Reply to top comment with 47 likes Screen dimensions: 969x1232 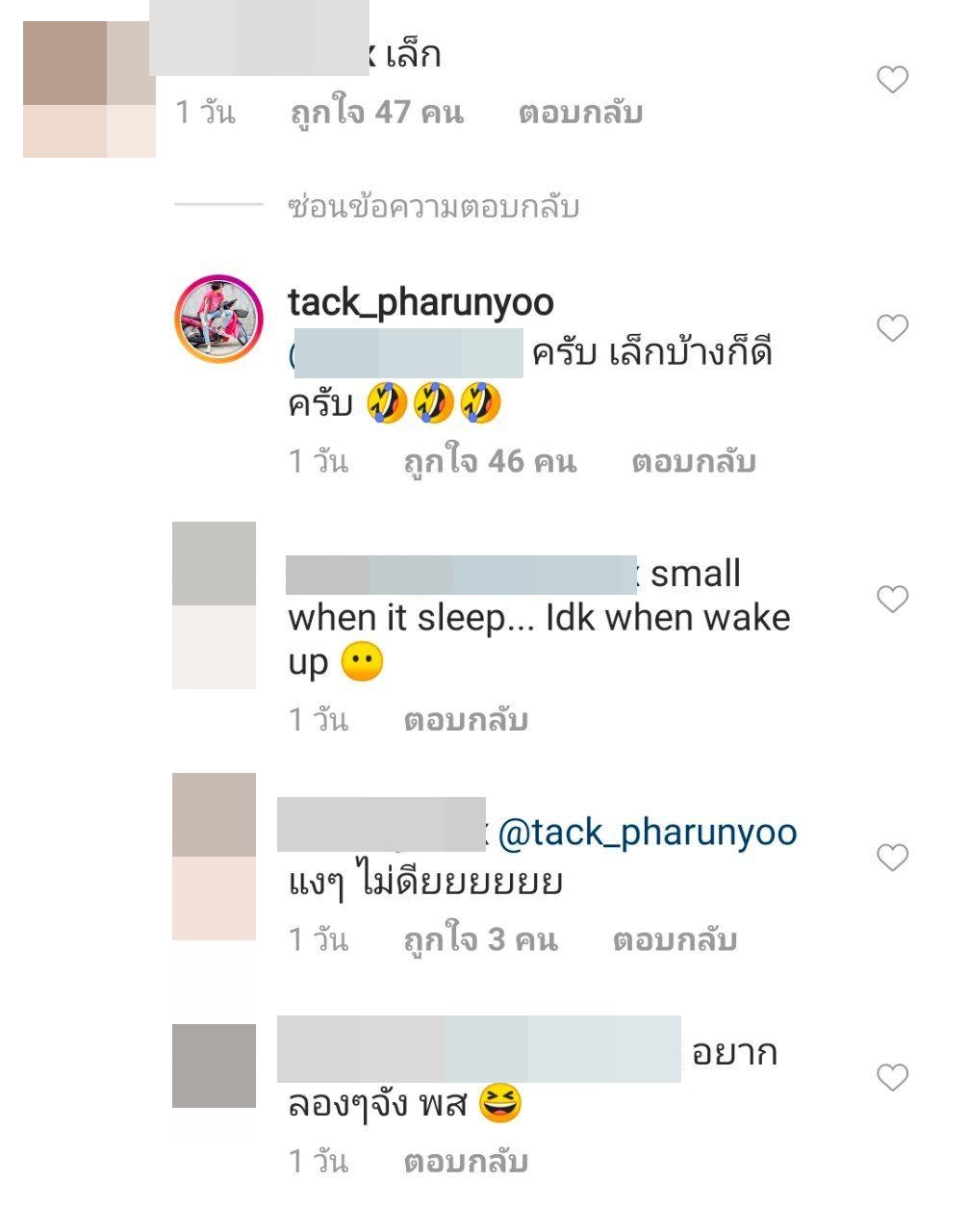pos(580,114)
